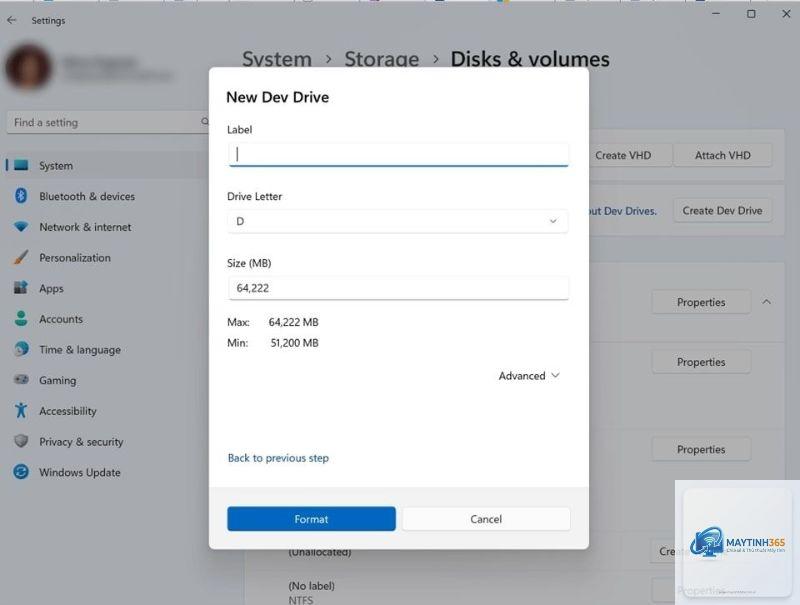Click the search magnifier icon
Screen dimensions: 800x605
[205, 122]
